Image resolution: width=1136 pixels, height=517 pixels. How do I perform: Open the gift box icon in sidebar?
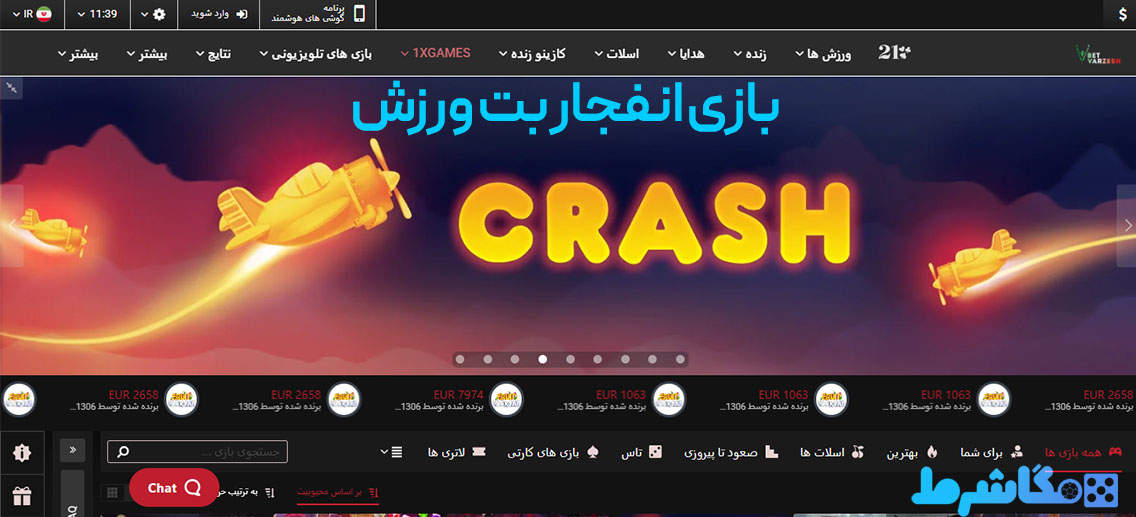(x=22, y=497)
